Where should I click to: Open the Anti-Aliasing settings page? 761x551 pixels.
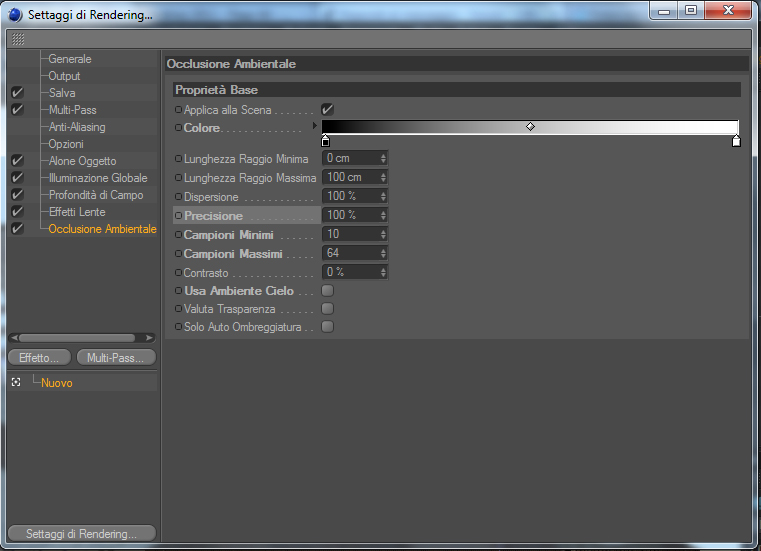tap(77, 127)
